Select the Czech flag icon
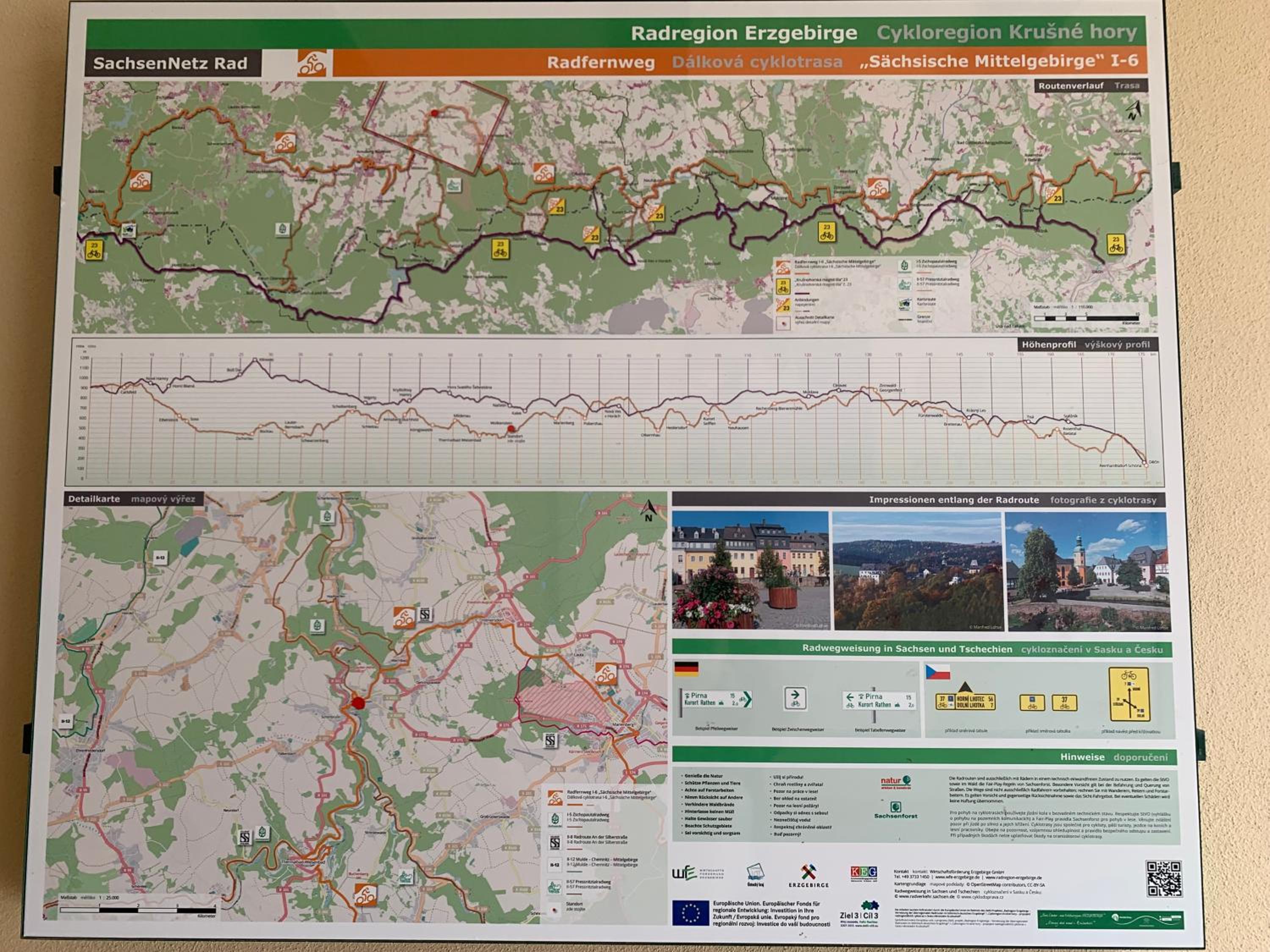Viewport: 1270px width, 952px height. 938,672
